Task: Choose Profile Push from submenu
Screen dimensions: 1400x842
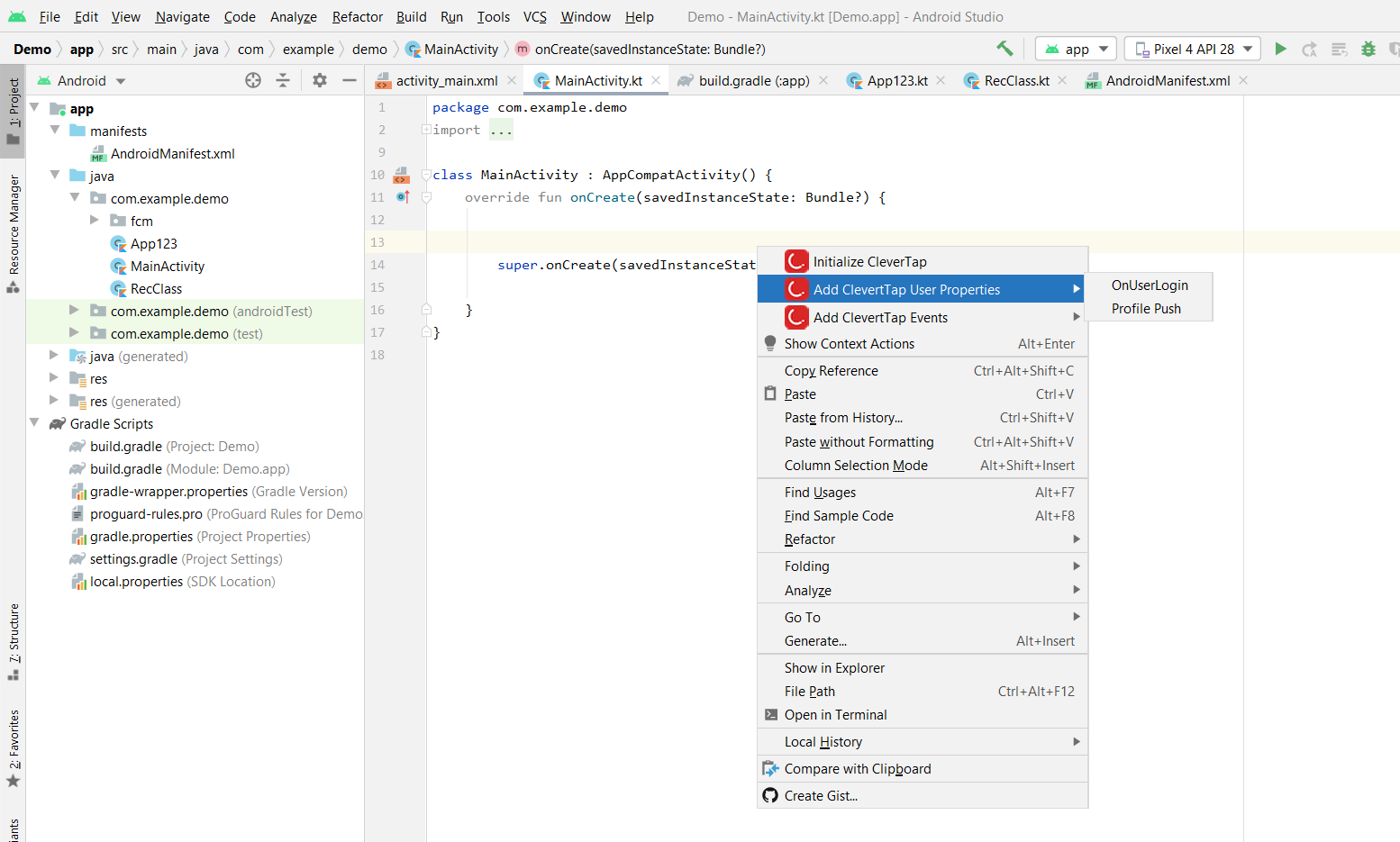Action: click(1150, 308)
